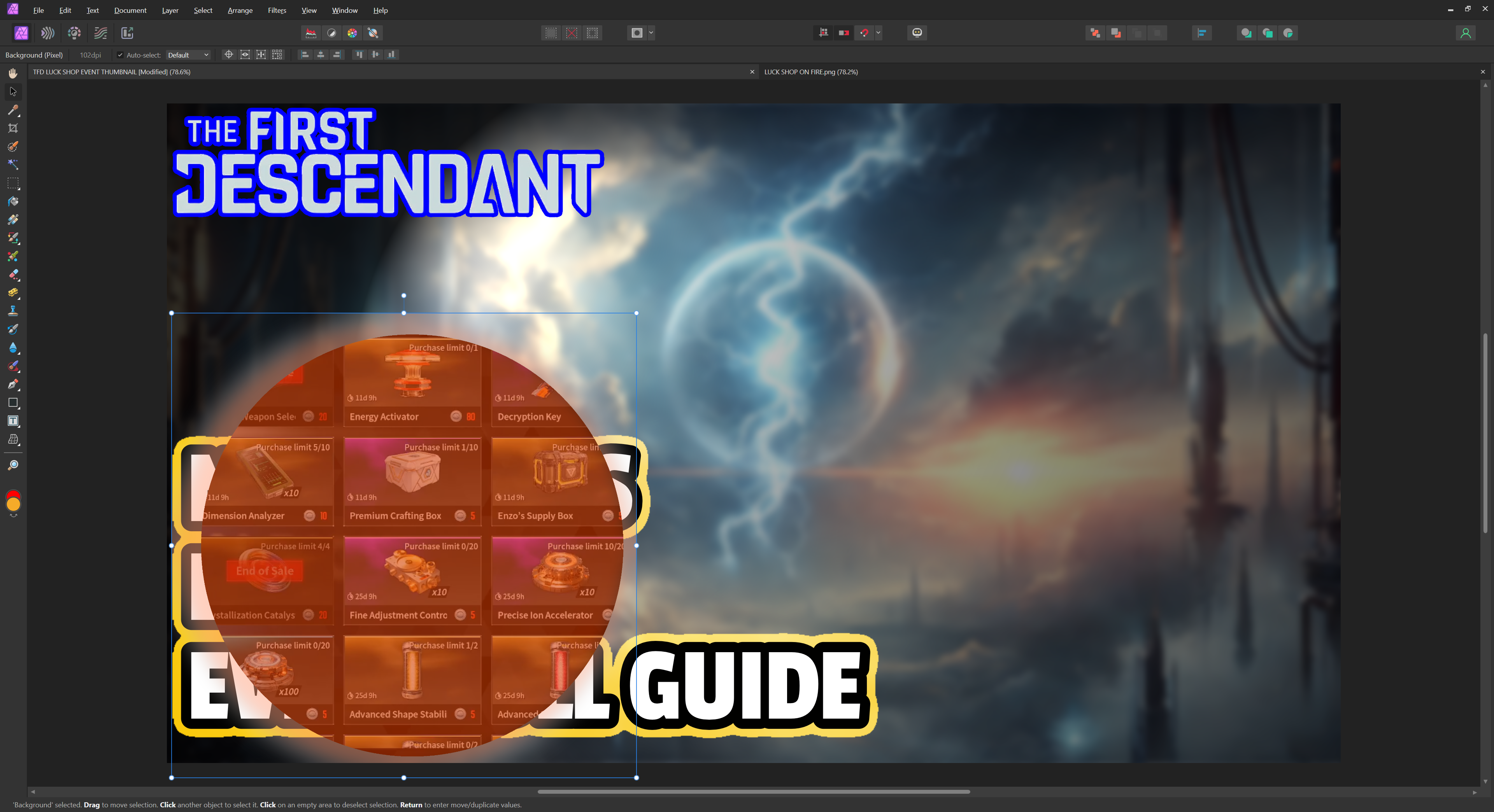1494x812 pixels.
Task: Swap the primary and secondary colors
Action: point(13,516)
